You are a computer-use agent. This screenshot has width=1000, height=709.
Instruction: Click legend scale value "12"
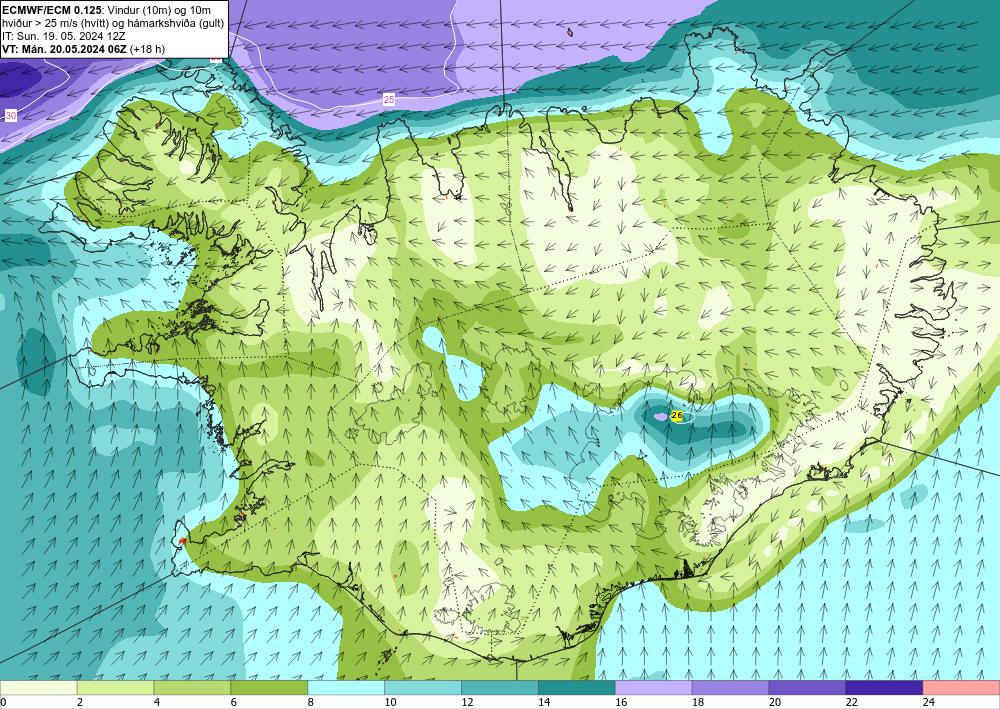pos(467,702)
